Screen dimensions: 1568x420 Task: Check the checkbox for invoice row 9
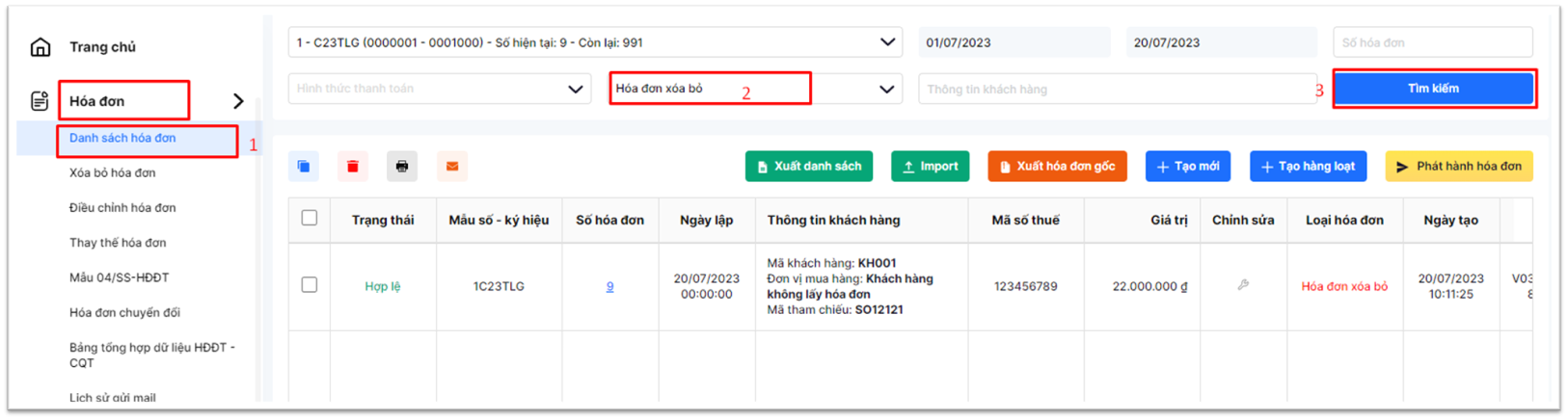310,285
